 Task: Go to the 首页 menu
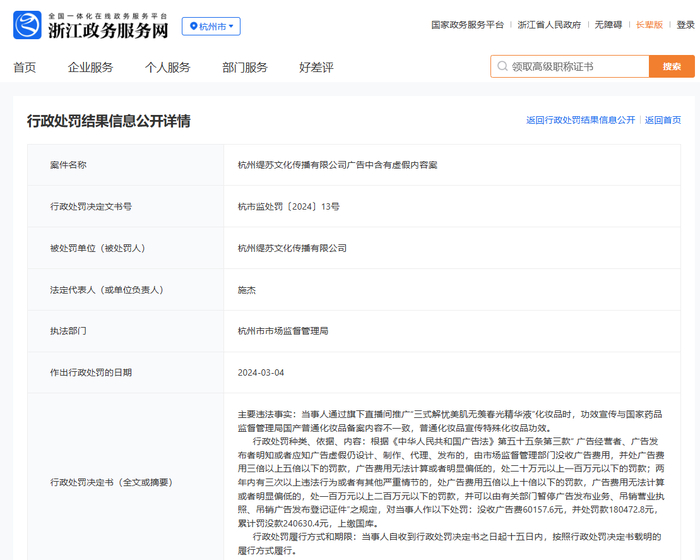click(x=24, y=67)
